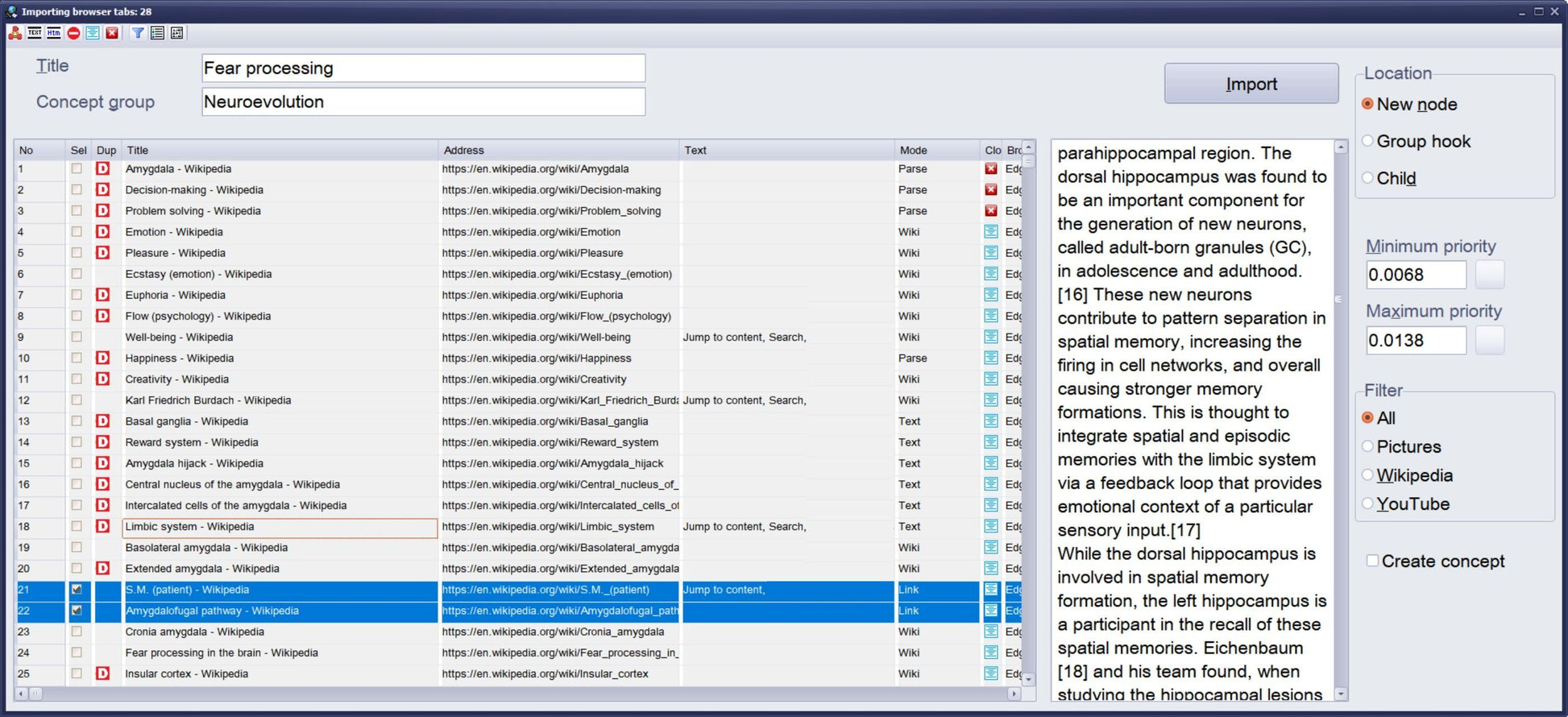Viewport: 1568px width, 717px height.
Task: Click the red no-entry toolbar icon
Action: [x=73, y=33]
